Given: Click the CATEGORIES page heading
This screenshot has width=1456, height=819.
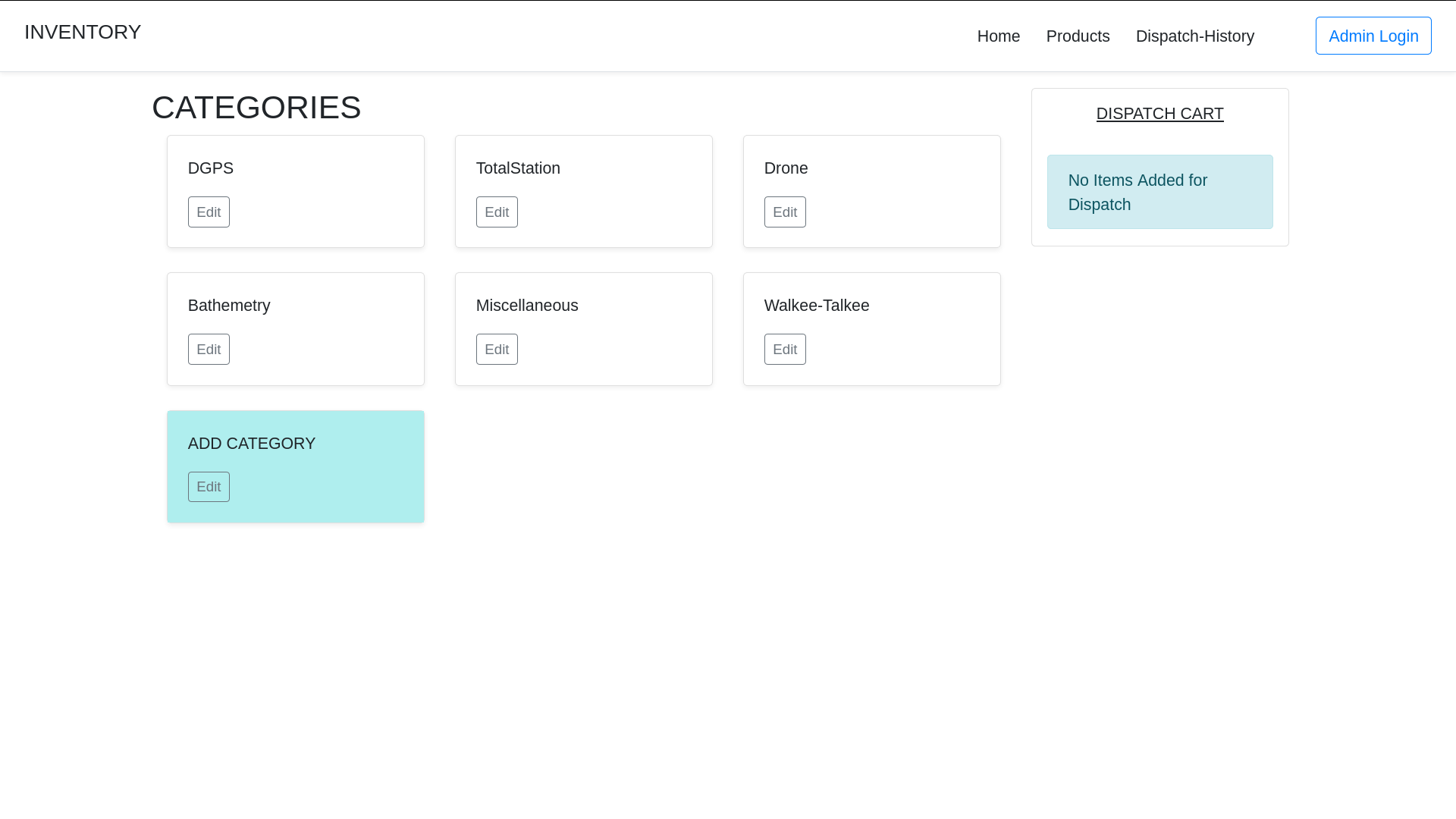Looking at the screenshot, I should pos(256,108).
